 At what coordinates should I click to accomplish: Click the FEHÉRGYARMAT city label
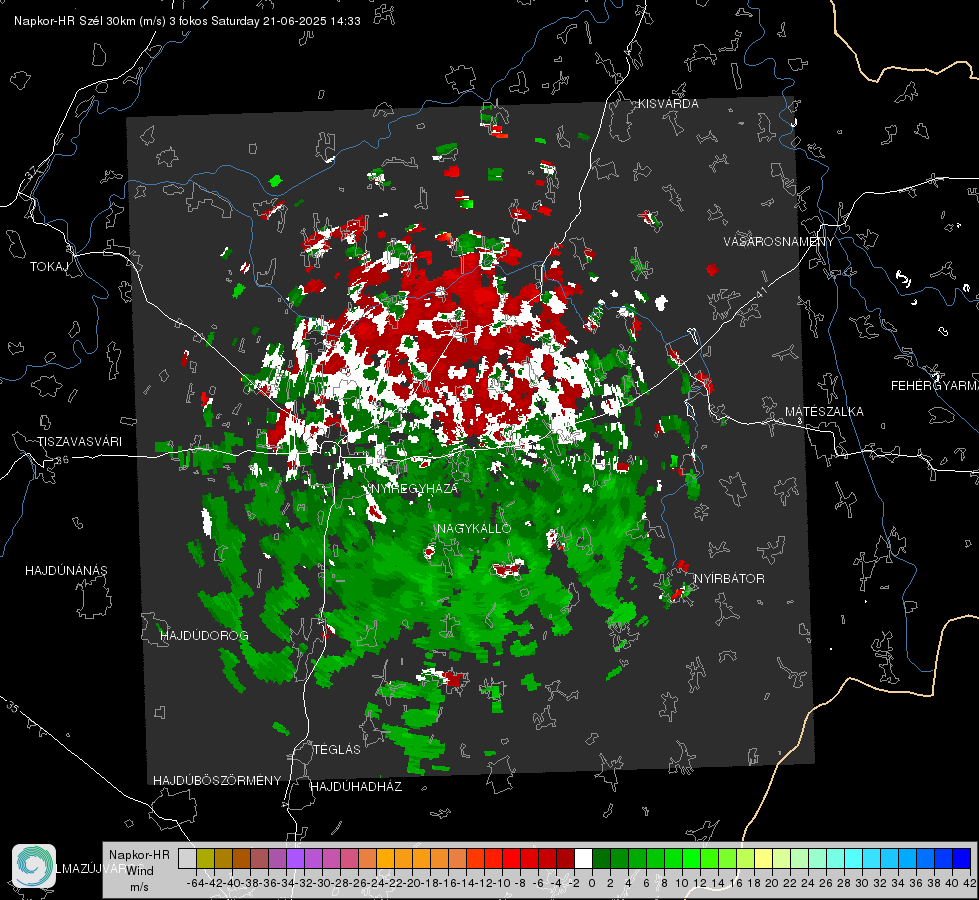(x=935, y=386)
